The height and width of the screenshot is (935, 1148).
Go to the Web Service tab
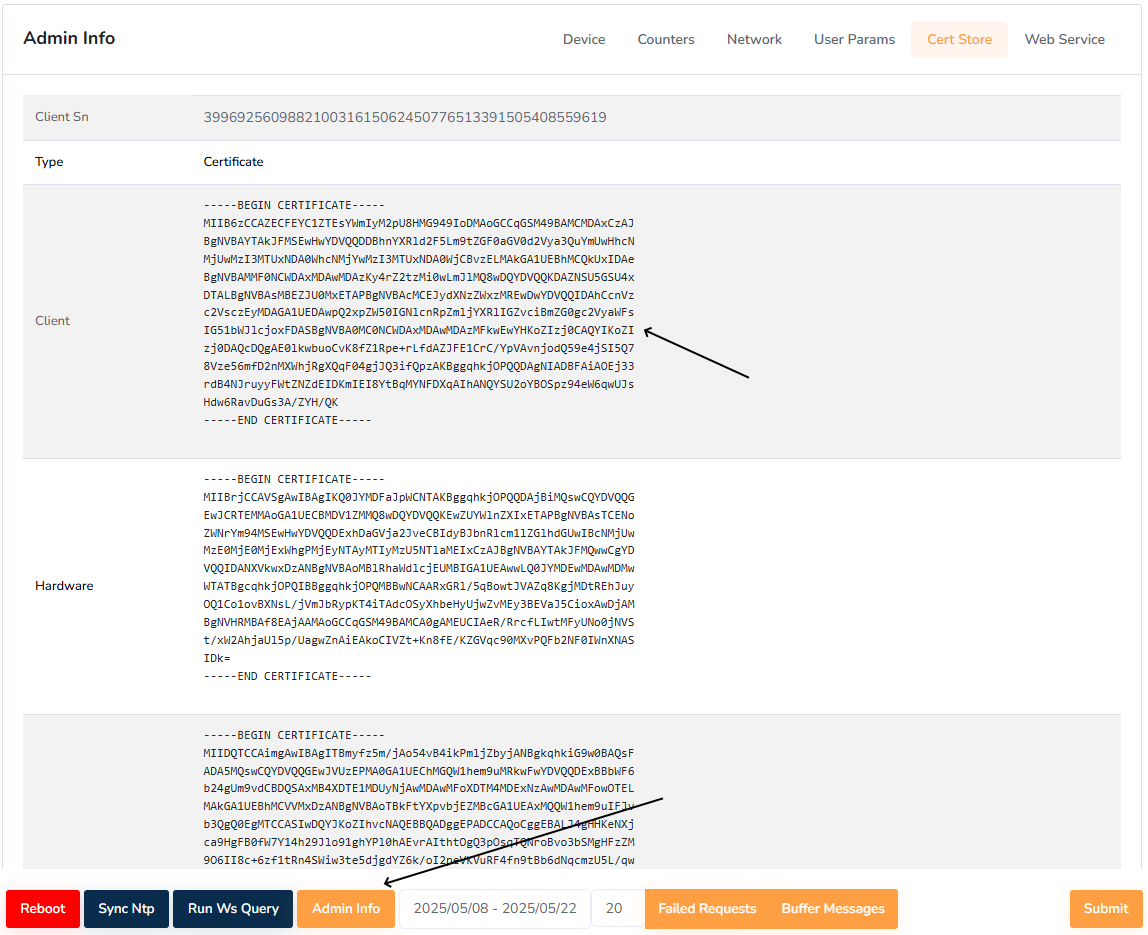click(x=1065, y=40)
